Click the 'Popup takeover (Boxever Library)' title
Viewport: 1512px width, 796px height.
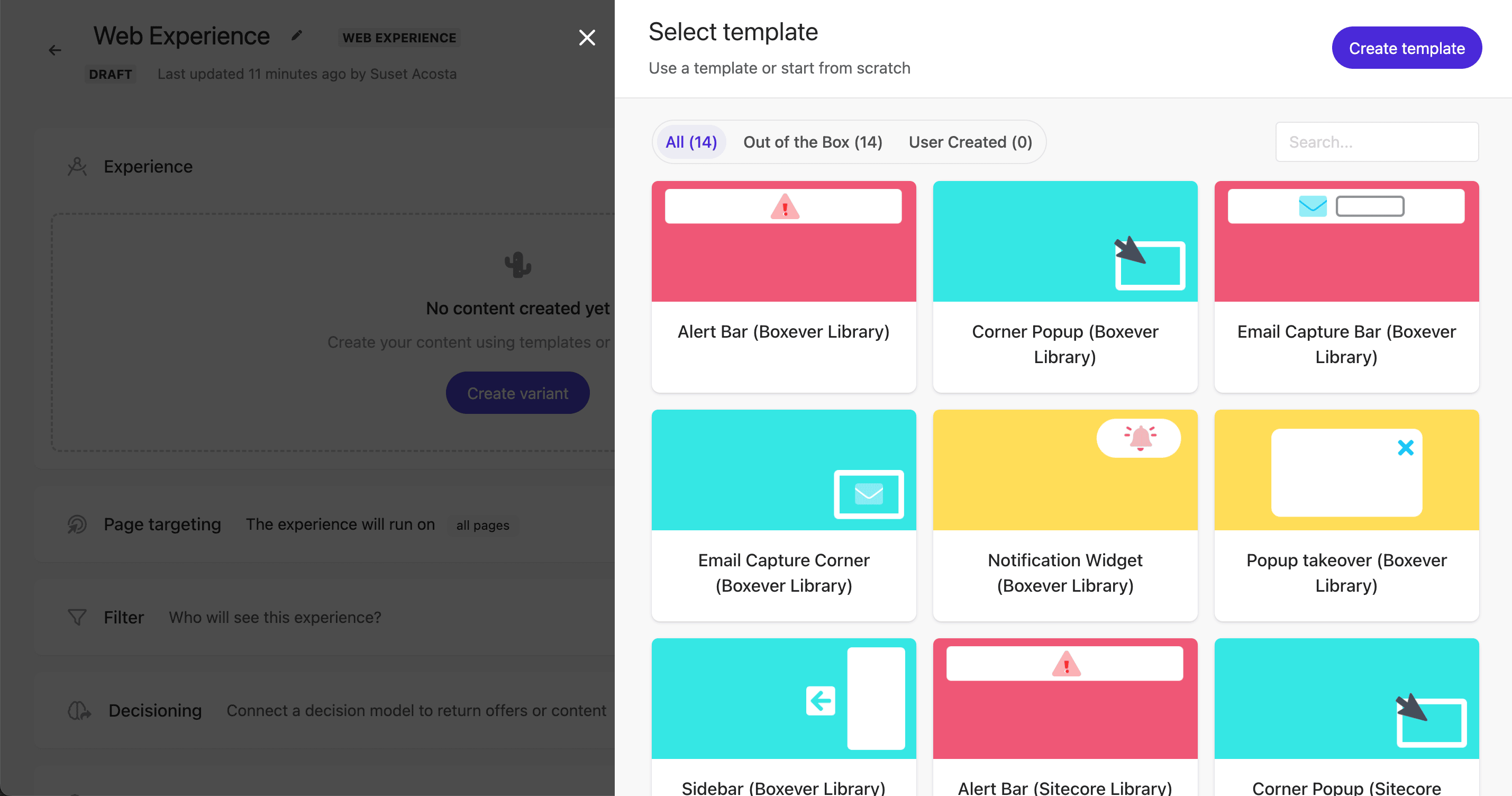(x=1346, y=572)
